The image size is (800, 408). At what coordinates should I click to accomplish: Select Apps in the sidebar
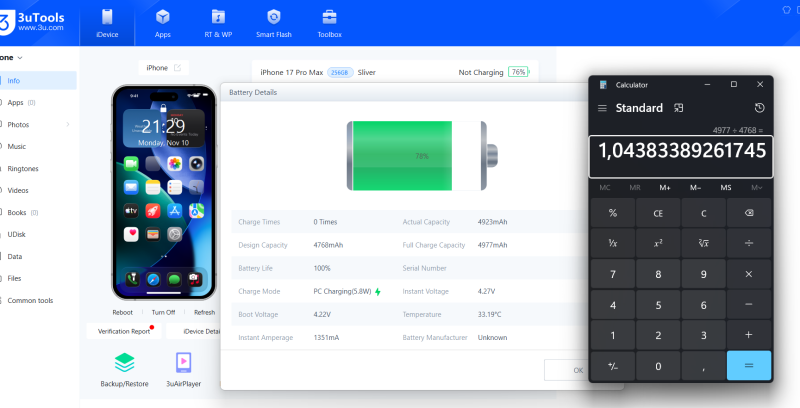[x=15, y=103]
